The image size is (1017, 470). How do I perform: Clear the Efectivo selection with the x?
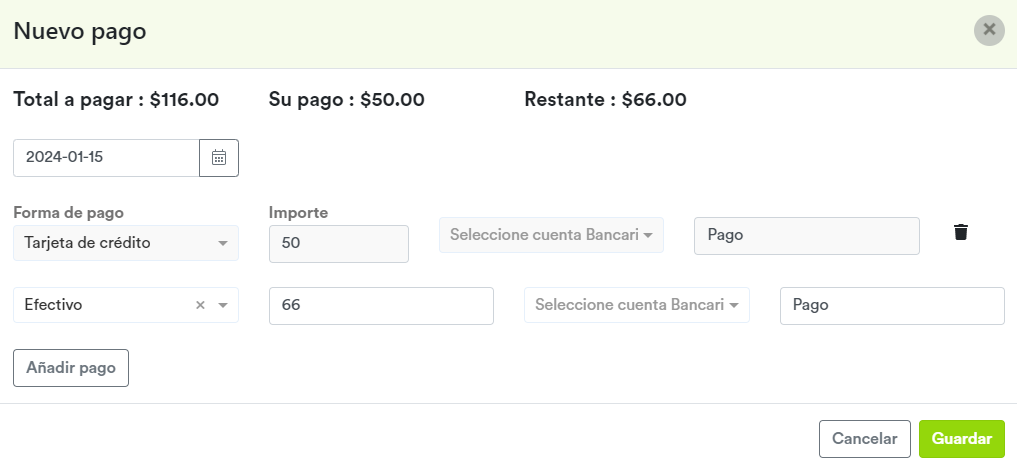[x=200, y=305]
